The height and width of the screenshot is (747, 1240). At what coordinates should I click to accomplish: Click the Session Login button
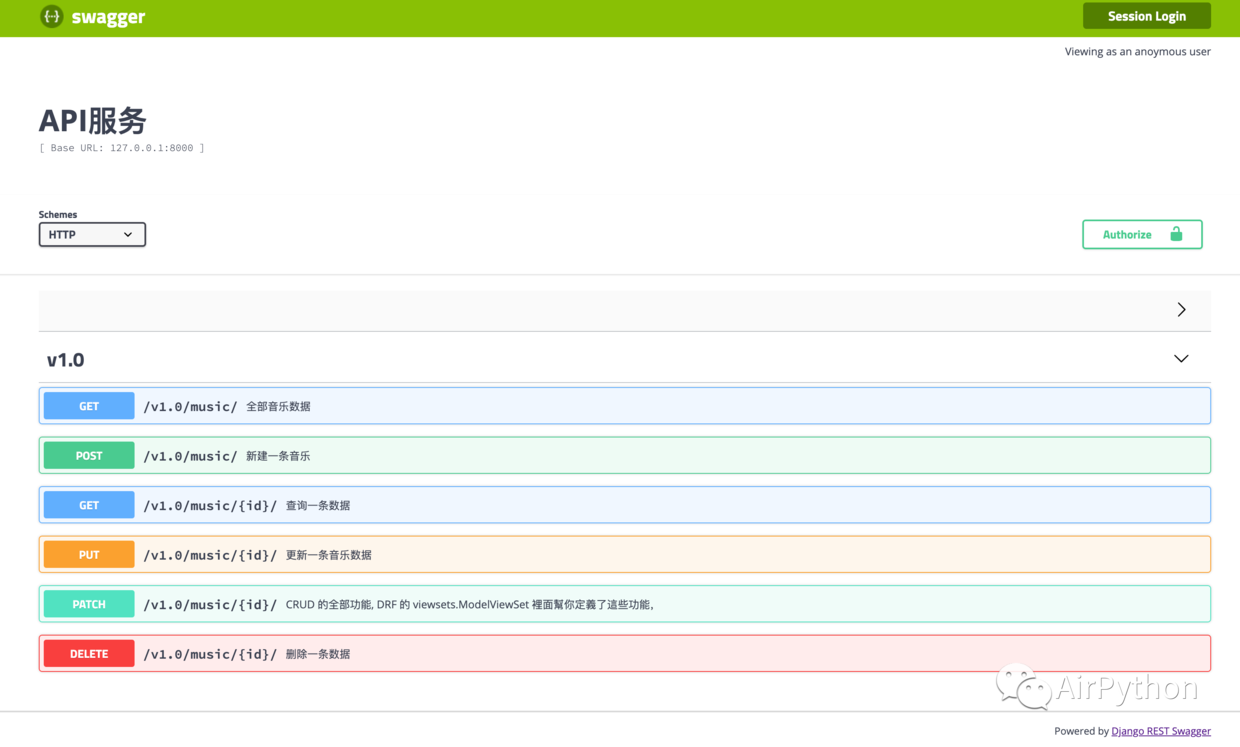coord(1147,16)
